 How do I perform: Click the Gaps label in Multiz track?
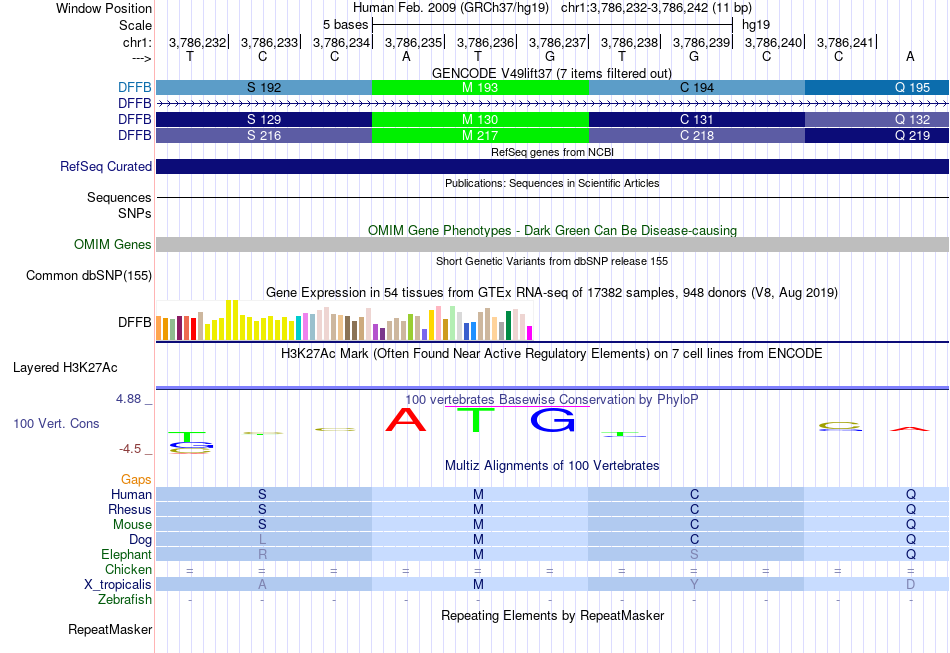136,480
